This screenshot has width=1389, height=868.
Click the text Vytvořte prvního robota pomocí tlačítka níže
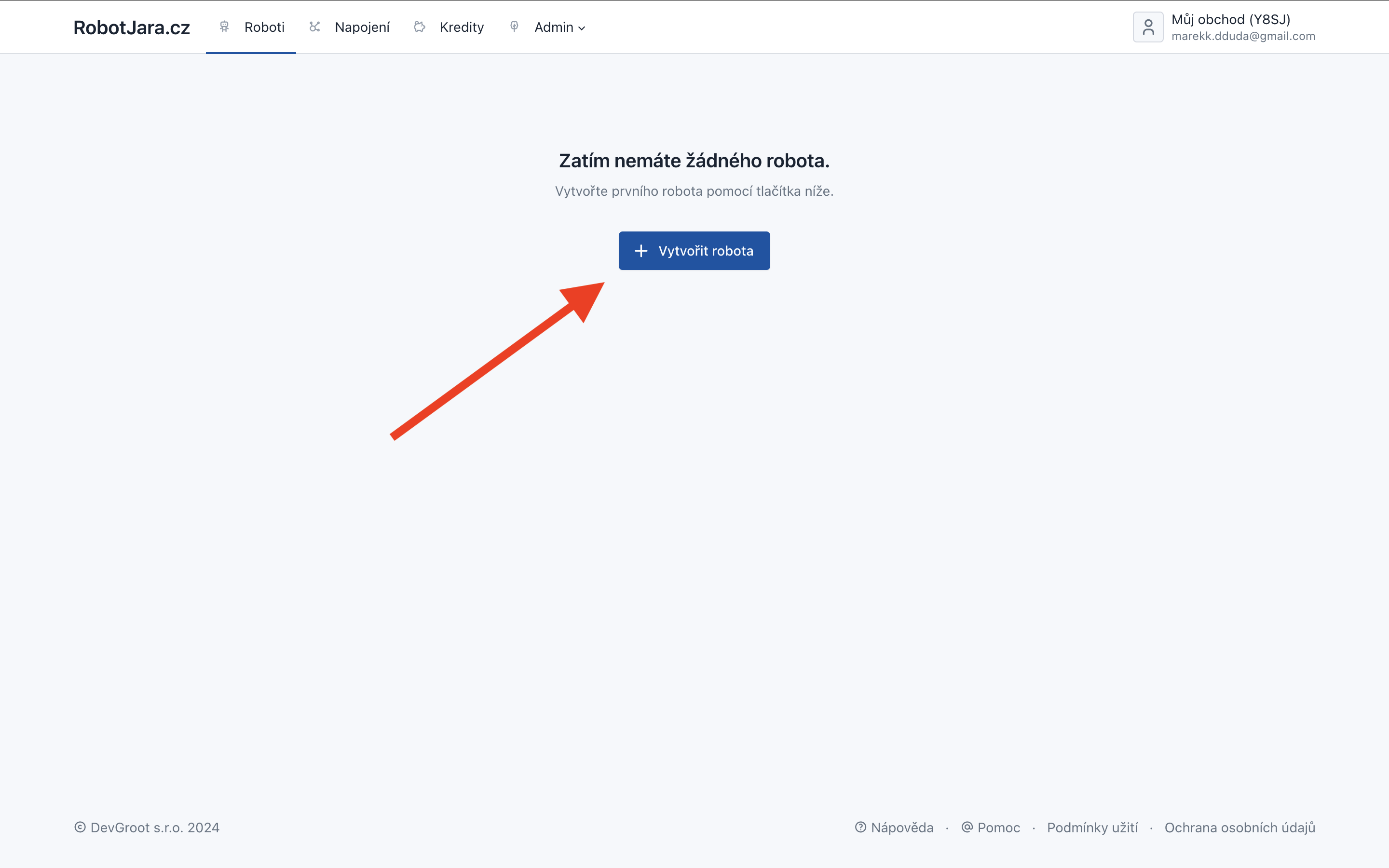point(694,191)
